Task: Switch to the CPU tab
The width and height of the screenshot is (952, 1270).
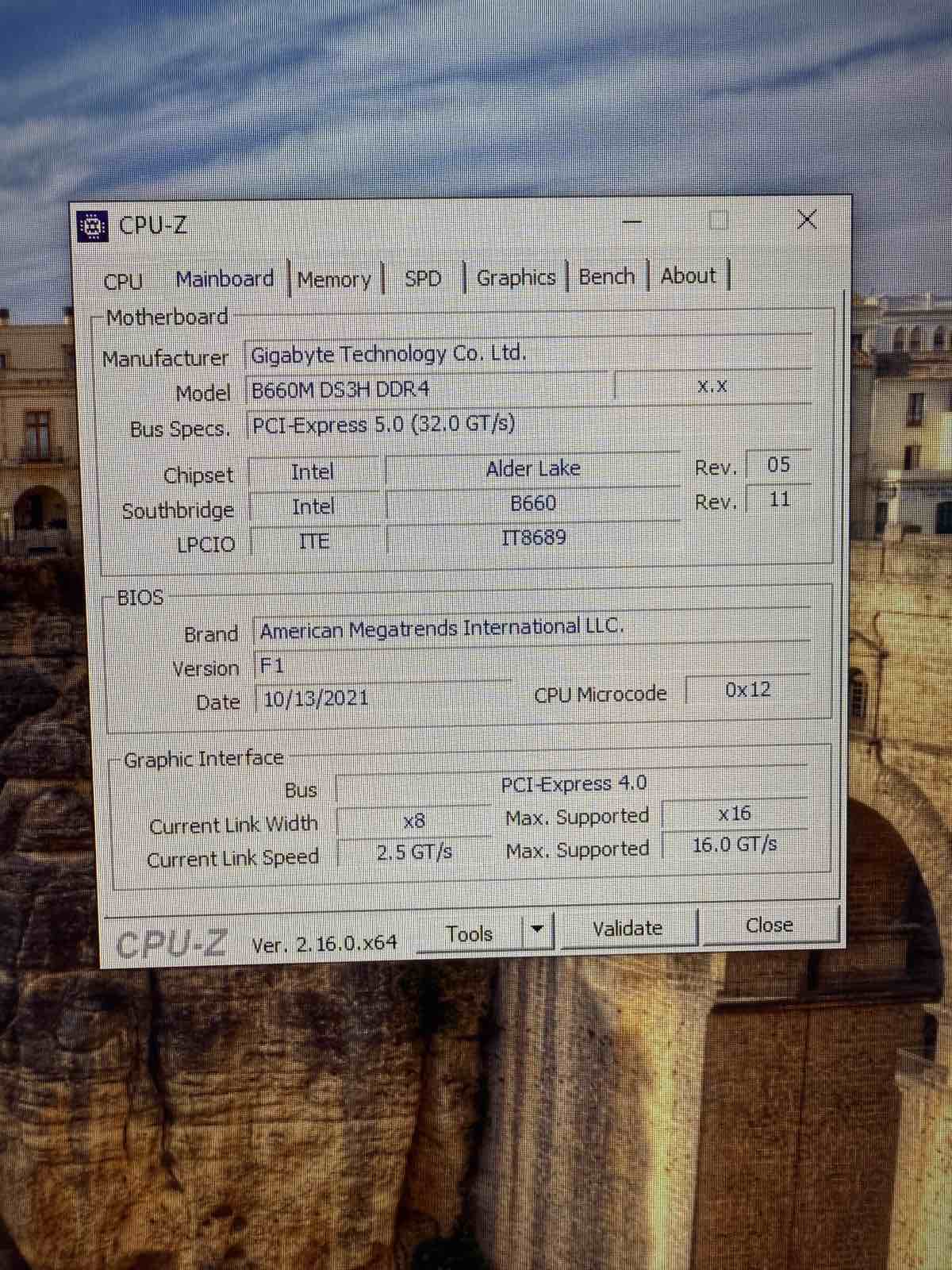Action: 123,282
